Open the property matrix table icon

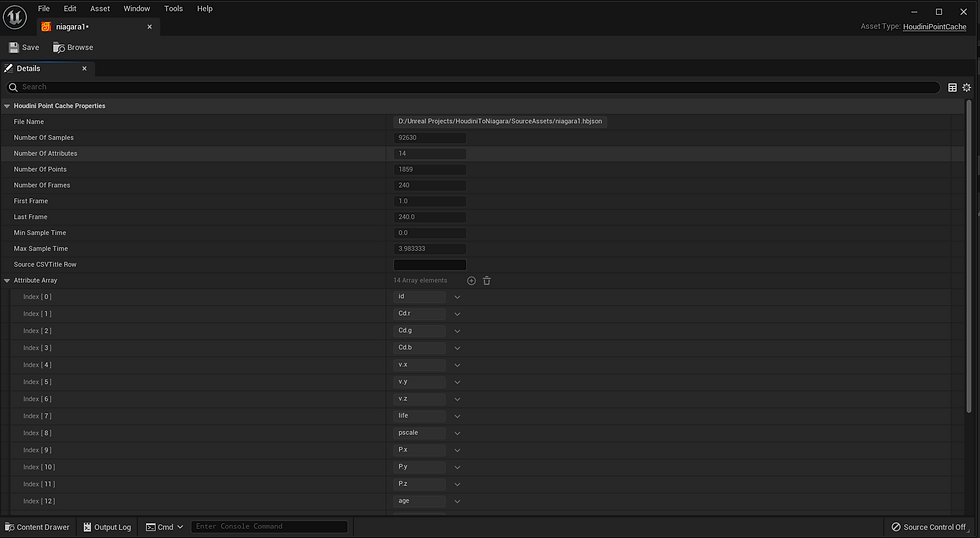952,87
